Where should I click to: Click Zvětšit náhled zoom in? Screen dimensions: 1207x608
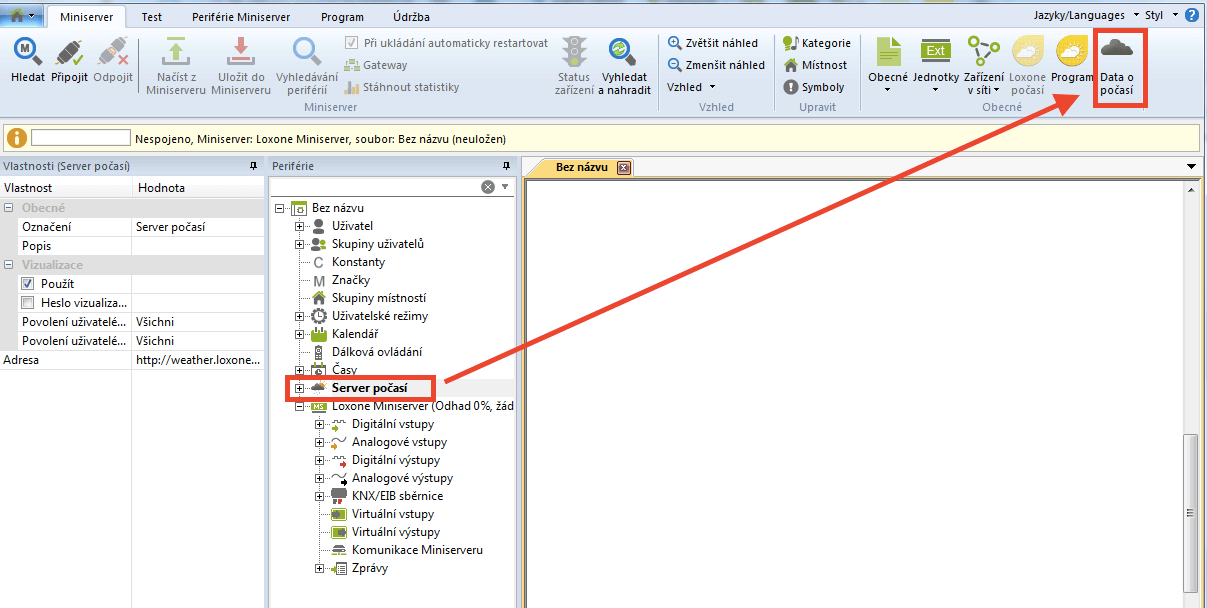click(713, 43)
